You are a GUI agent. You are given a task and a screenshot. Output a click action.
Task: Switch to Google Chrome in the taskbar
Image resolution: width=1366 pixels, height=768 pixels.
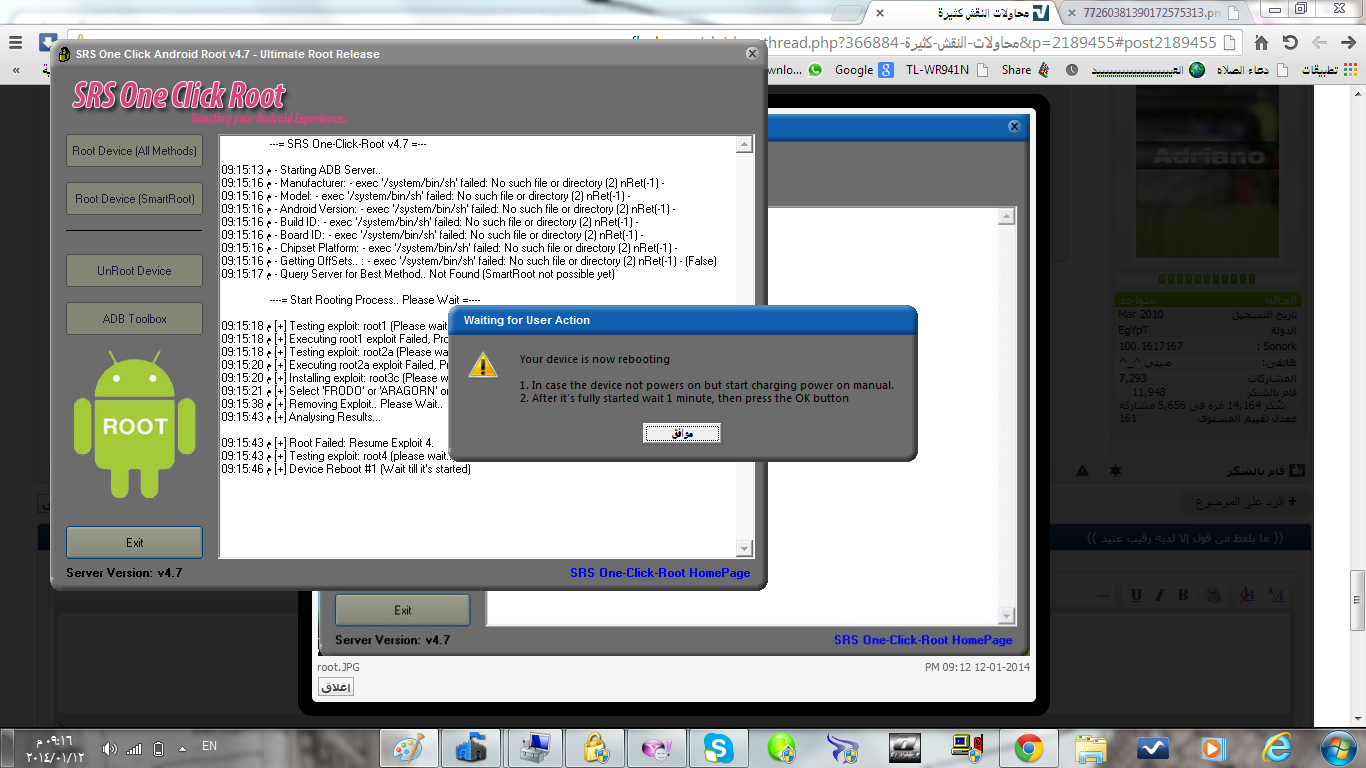1029,747
